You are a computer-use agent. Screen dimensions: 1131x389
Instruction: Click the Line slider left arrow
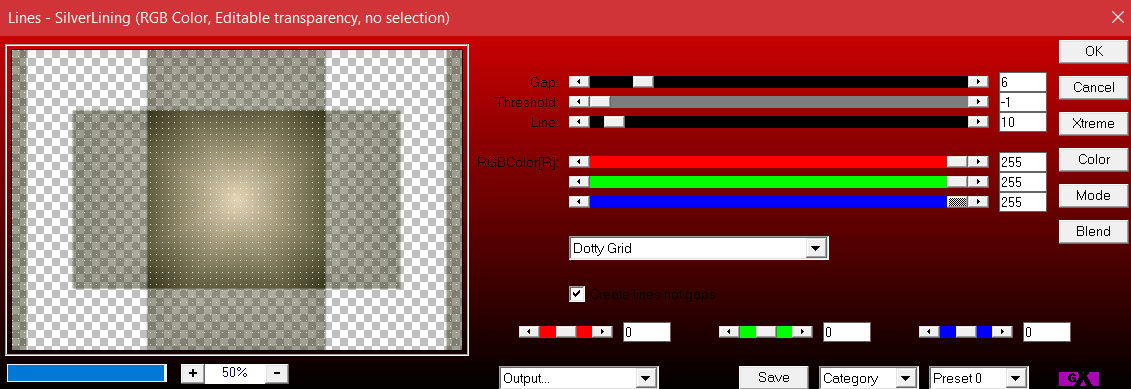coord(579,122)
